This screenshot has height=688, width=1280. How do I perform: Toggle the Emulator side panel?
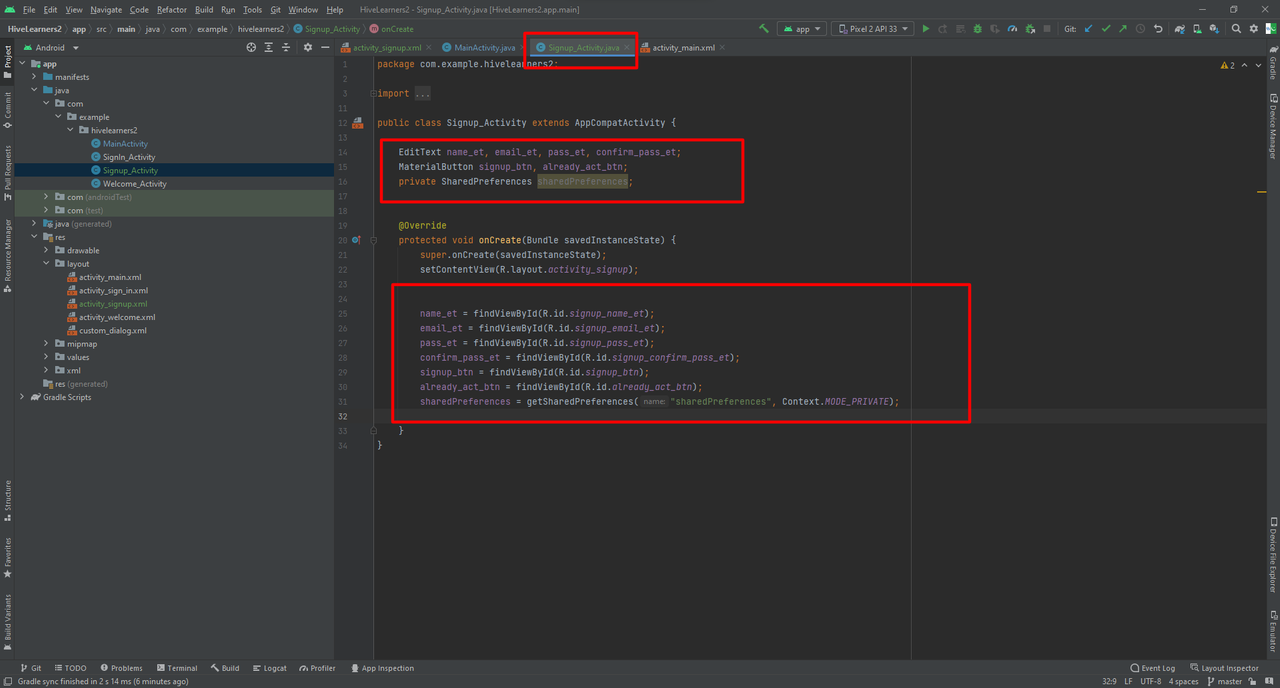click(x=1273, y=630)
